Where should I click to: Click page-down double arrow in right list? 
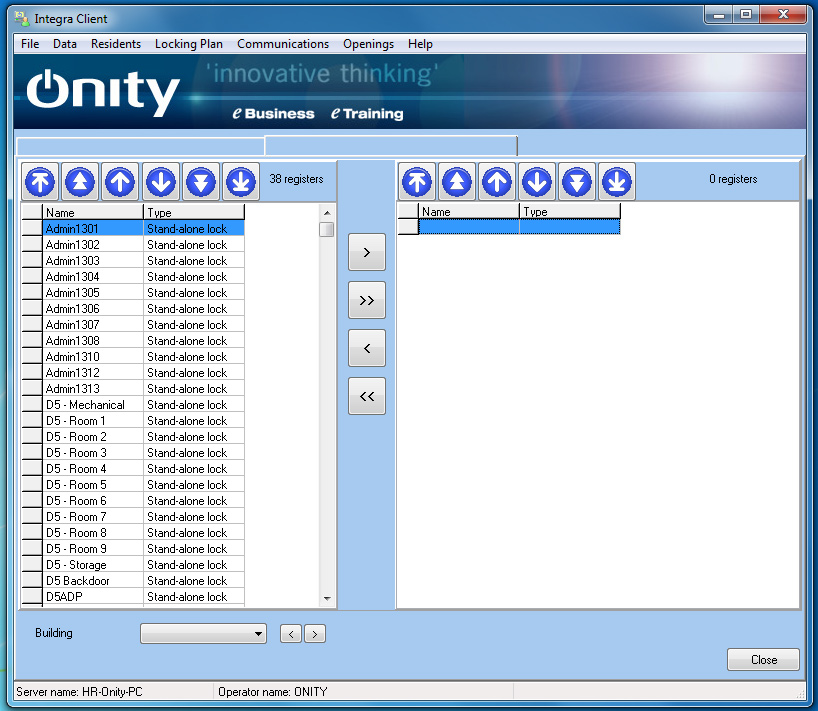tap(577, 182)
